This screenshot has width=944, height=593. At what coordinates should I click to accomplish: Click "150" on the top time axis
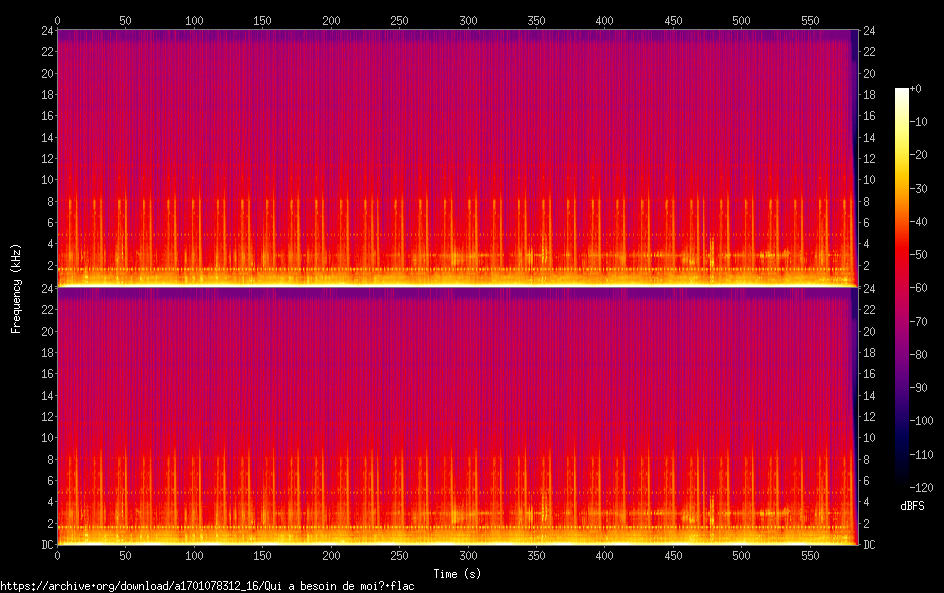[262, 20]
